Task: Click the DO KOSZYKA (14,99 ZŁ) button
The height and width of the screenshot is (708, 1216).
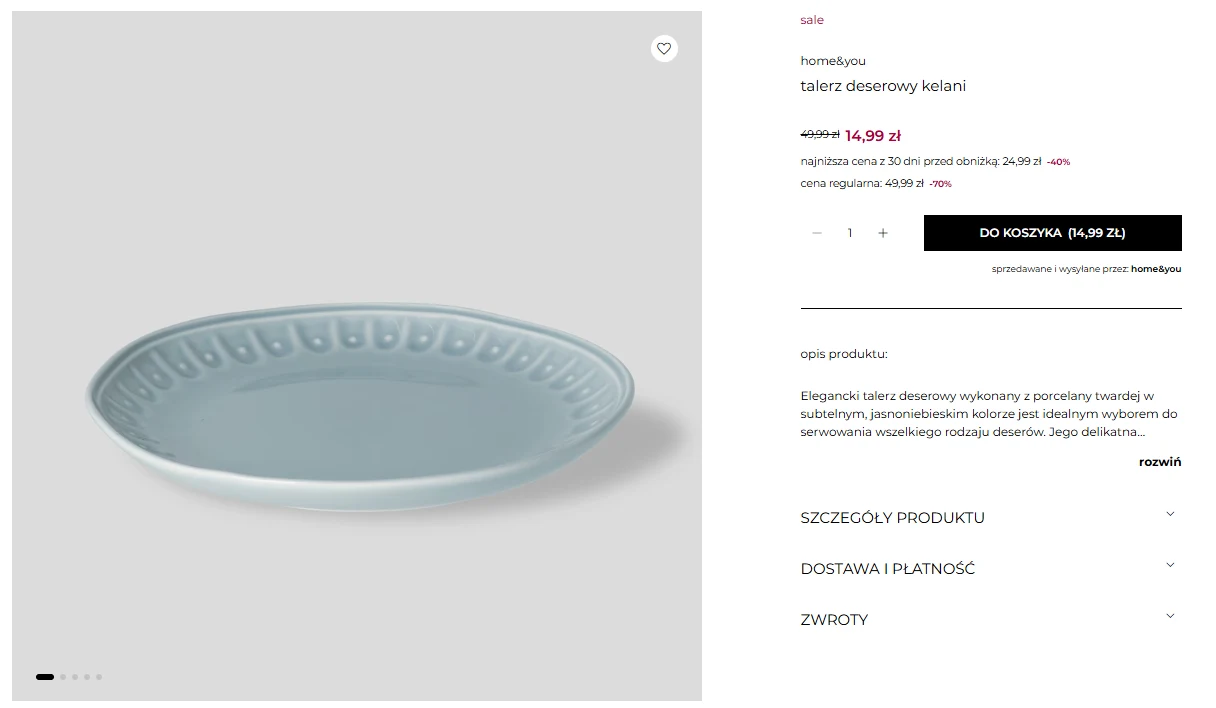Action: pyautogui.click(x=1052, y=232)
